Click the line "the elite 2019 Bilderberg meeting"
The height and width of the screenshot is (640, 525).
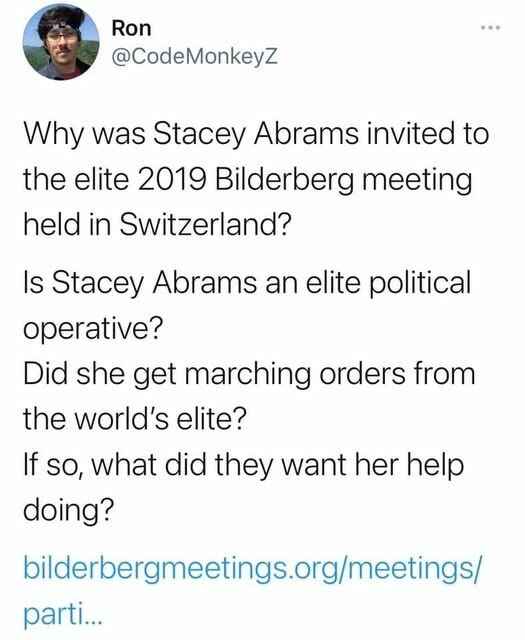[248, 180]
